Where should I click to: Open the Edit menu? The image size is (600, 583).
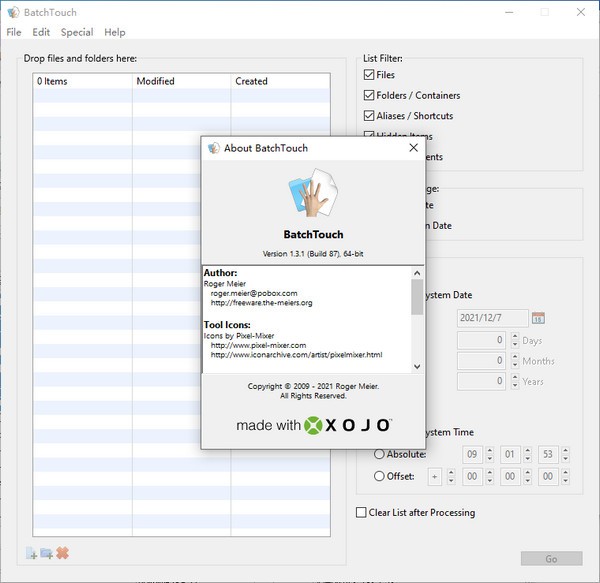(x=41, y=32)
